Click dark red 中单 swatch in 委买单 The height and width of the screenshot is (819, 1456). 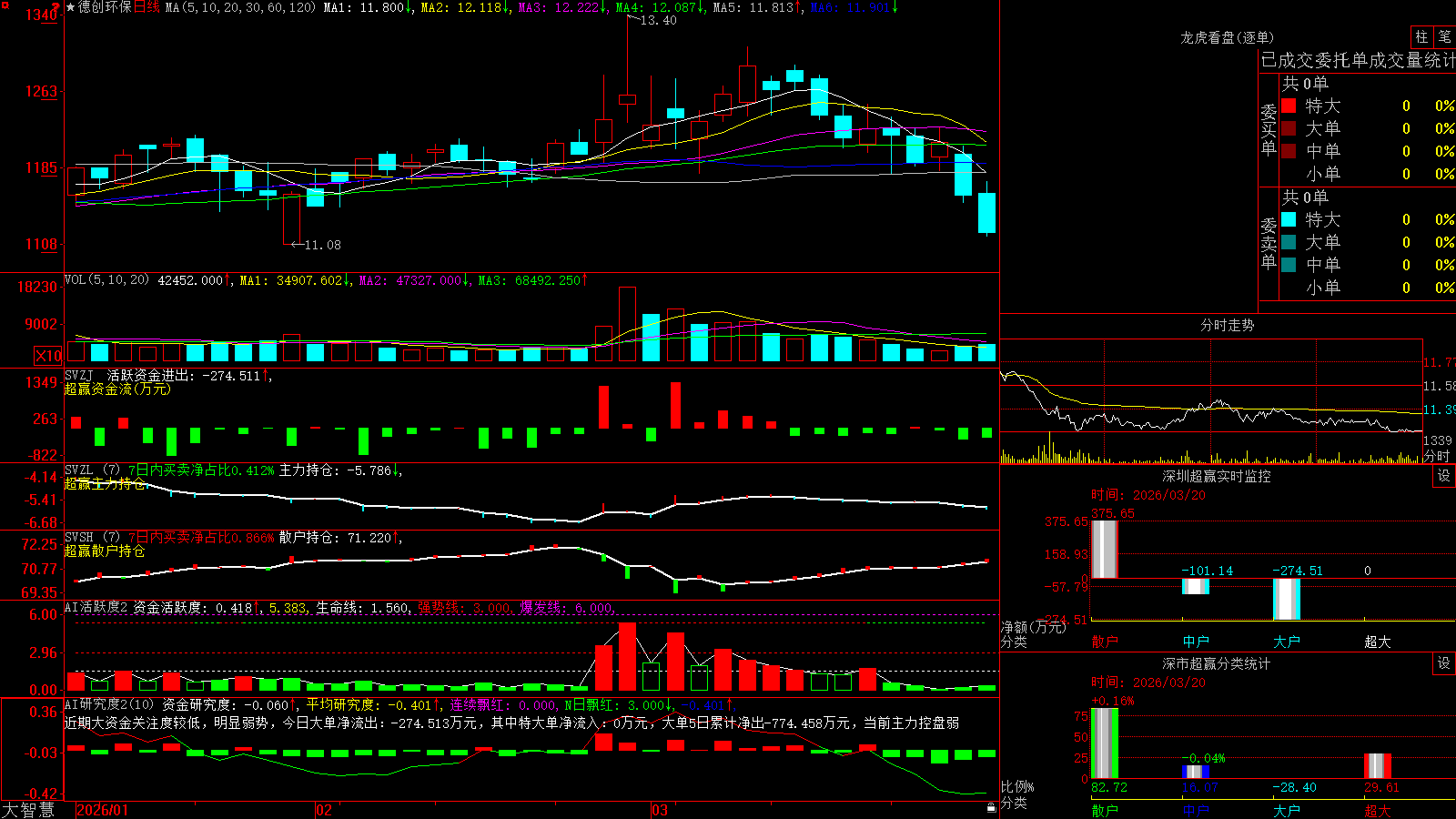1289,151
